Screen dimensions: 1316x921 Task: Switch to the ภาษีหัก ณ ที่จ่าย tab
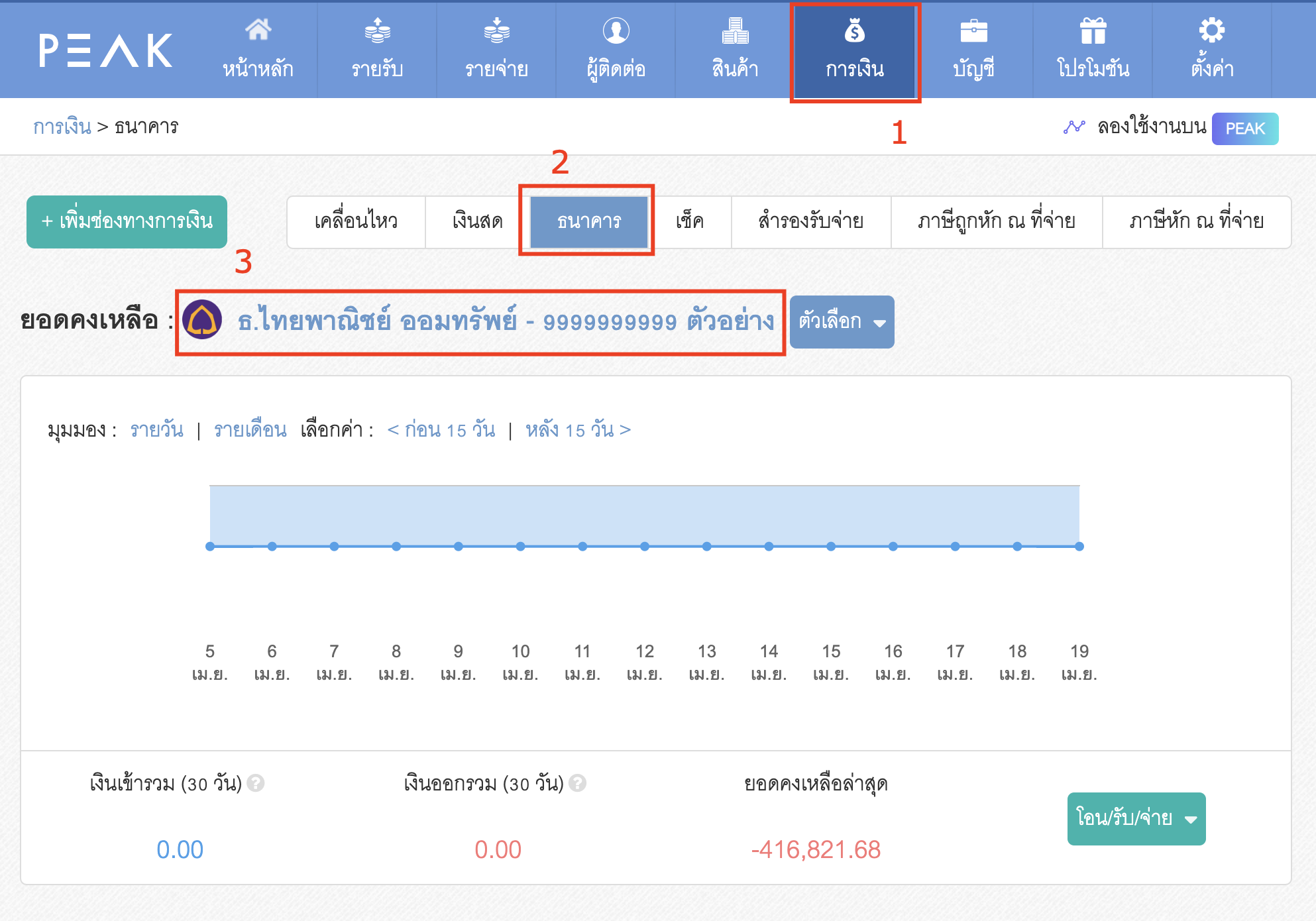pos(1197,222)
